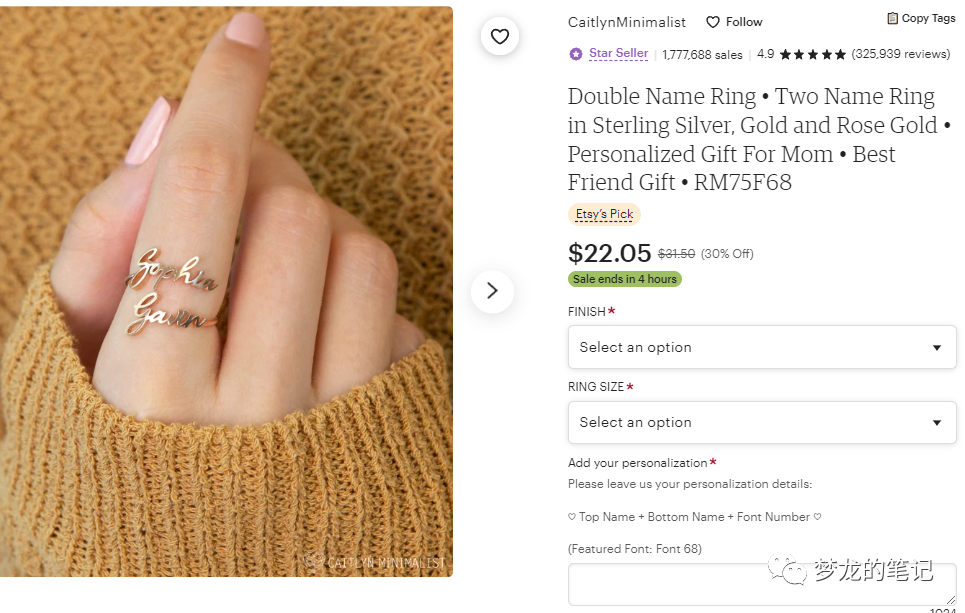Viewport: 965px width, 613px height.
Task: Click the five-star rating icons
Action: (x=812, y=54)
